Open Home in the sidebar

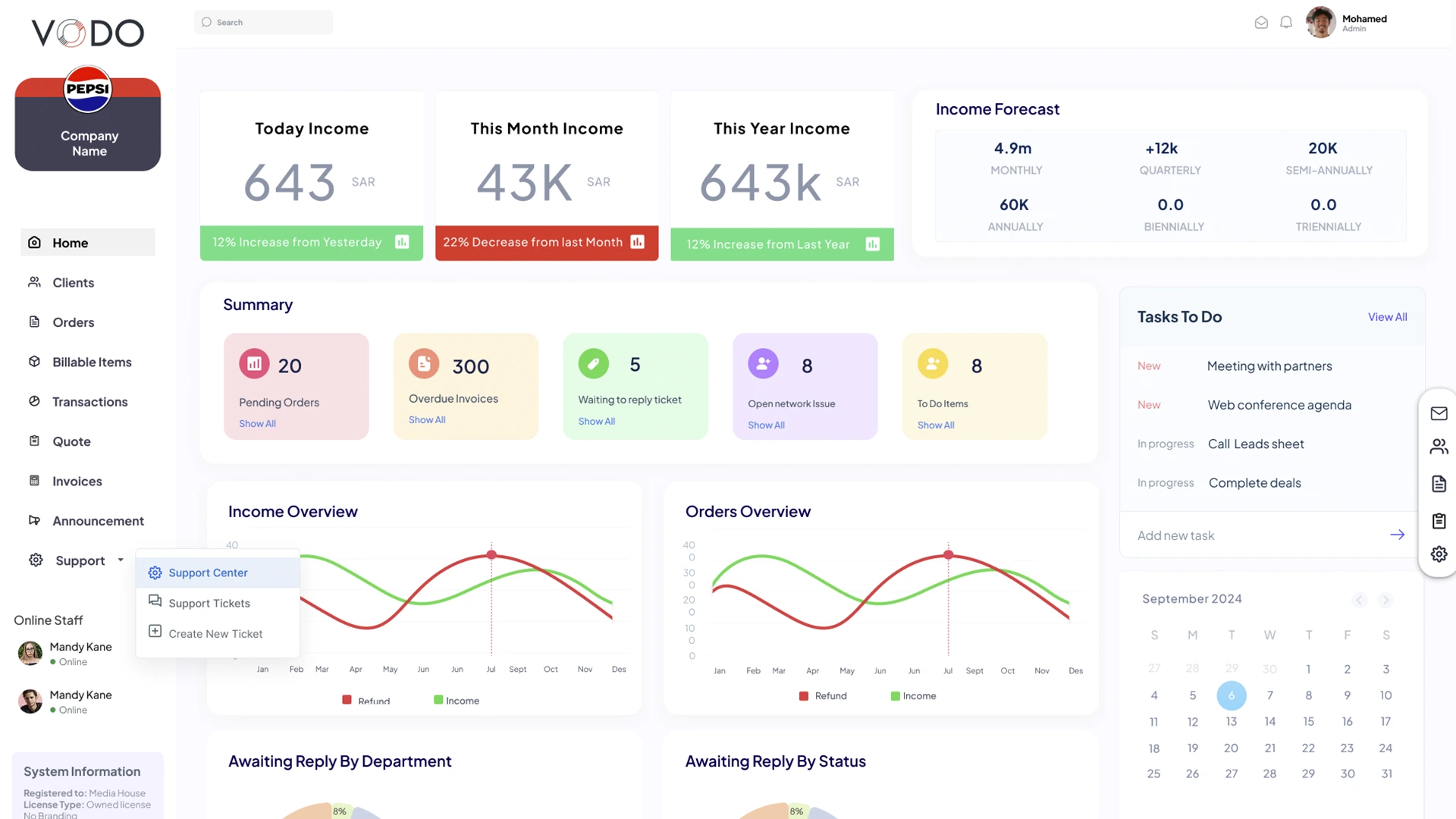88,243
